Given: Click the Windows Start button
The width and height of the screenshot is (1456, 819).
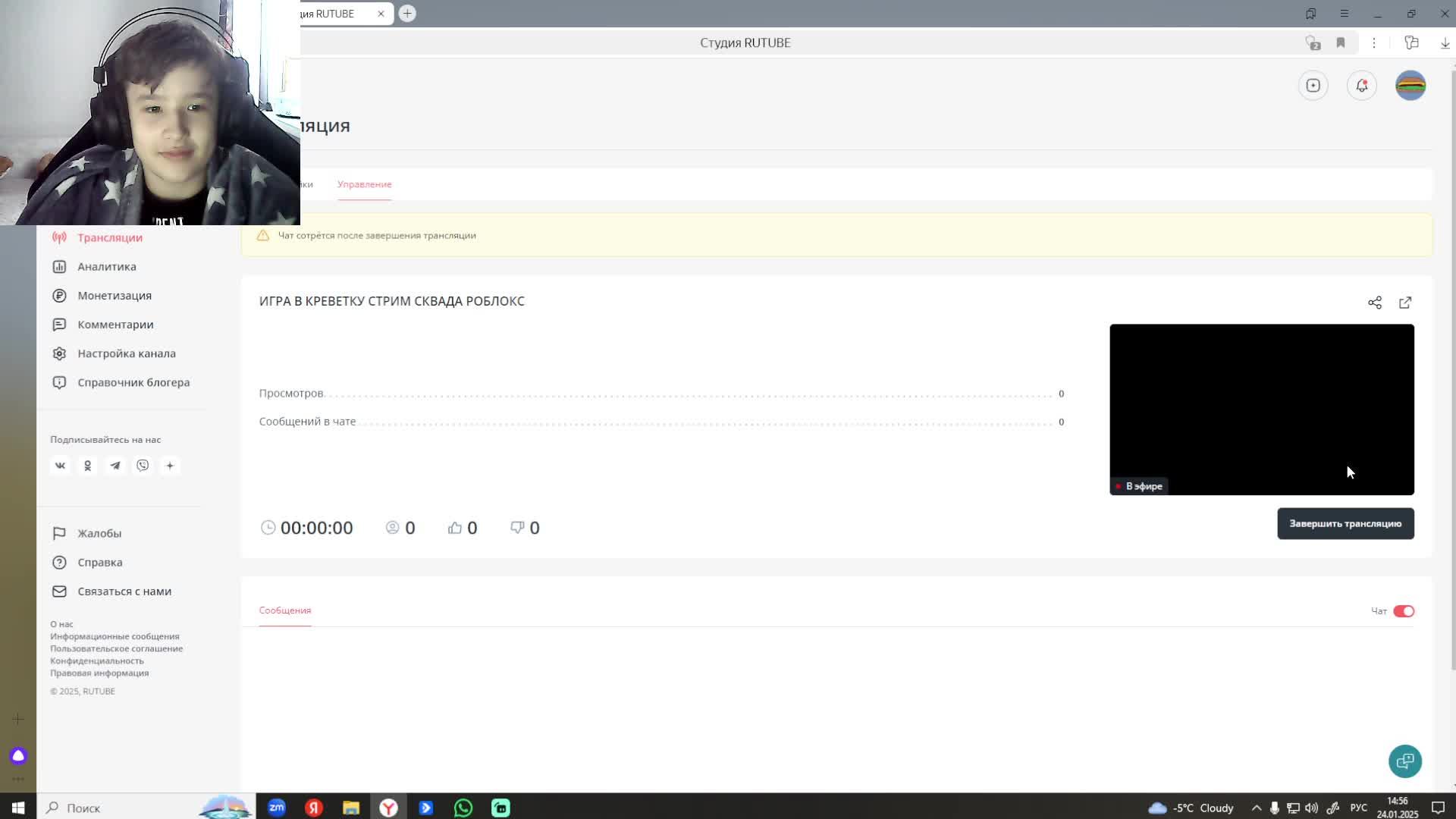Looking at the screenshot, I should (x=18, y=808).
